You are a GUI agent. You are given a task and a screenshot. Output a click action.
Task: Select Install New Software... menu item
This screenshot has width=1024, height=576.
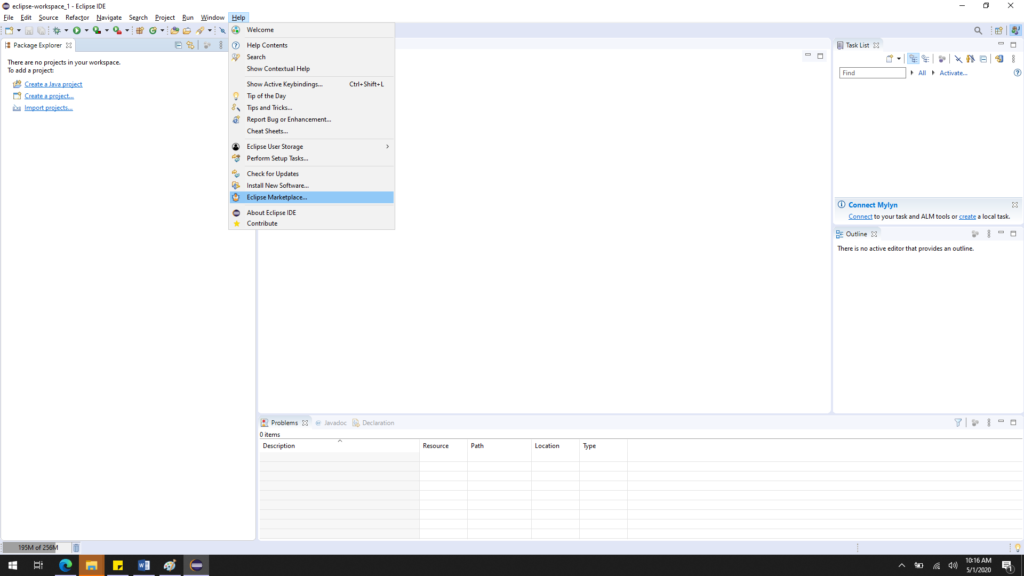tap(312, 185)
